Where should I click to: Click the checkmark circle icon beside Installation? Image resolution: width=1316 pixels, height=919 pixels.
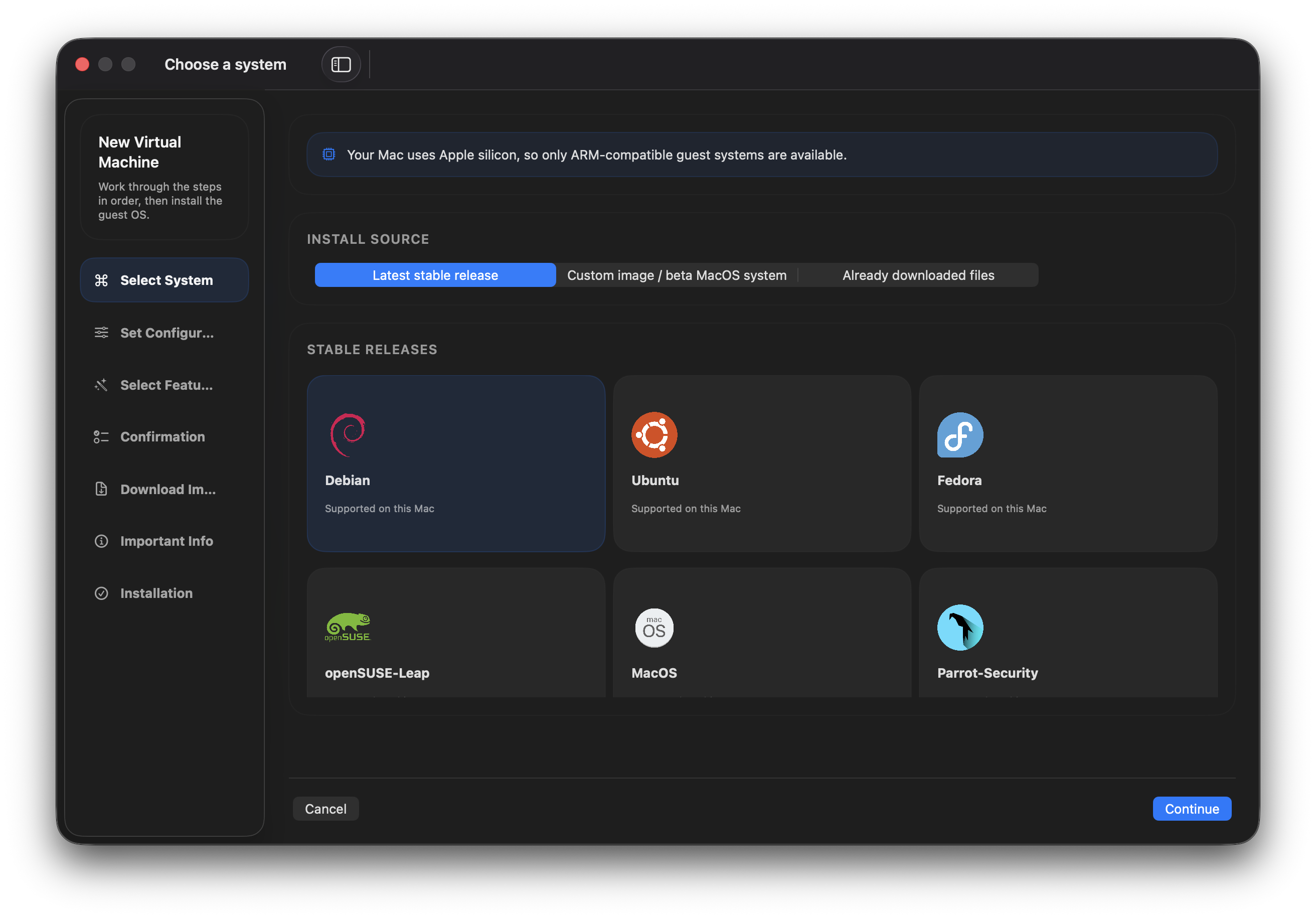[x=101, y=593]
